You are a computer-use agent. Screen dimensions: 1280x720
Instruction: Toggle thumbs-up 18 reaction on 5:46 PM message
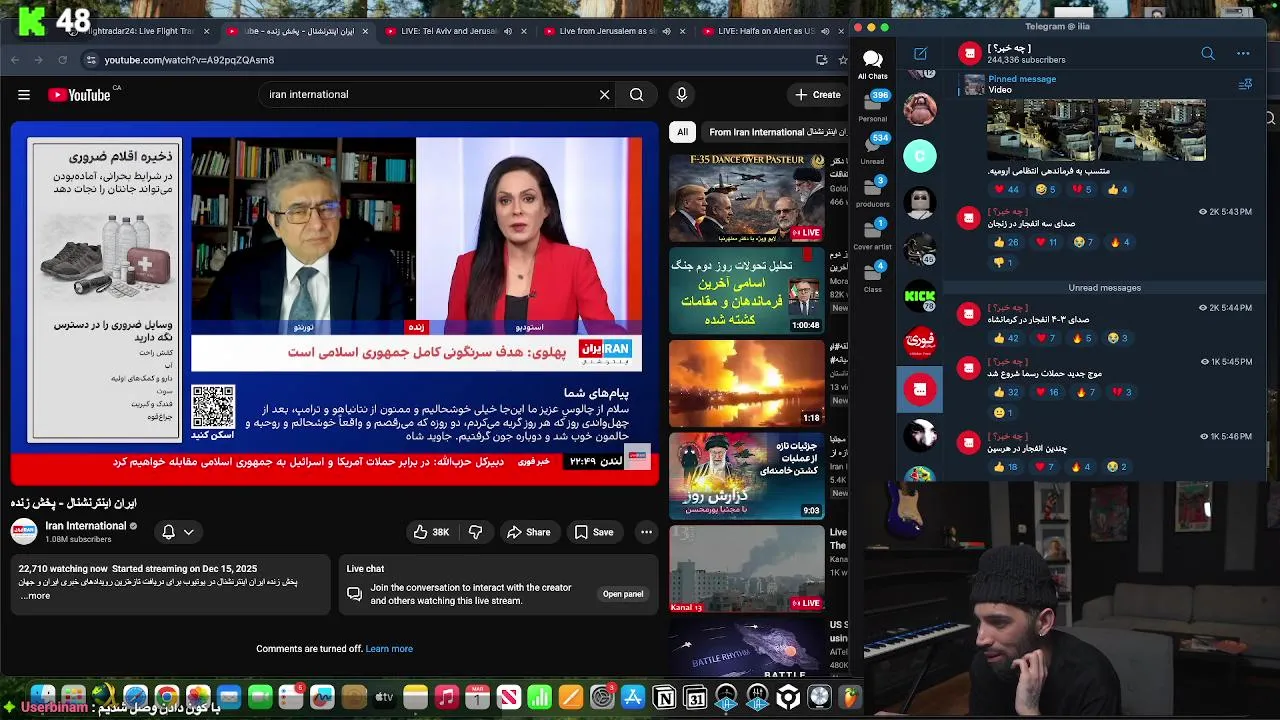pyautogui.click(x=1008, y=467)
